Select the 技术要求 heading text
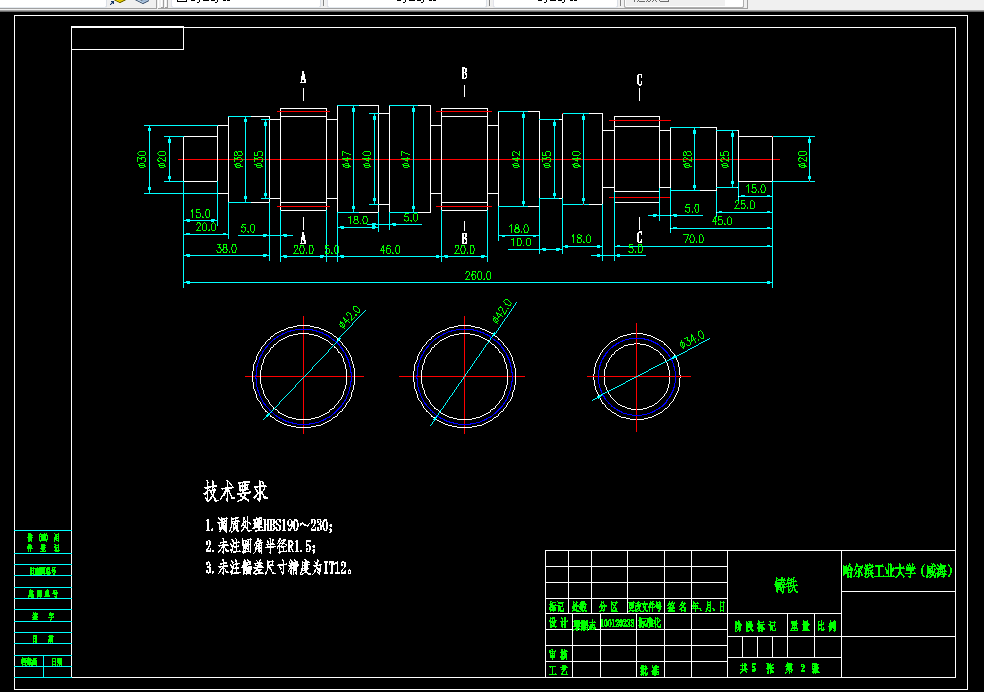984x692 pixels. click(236, 491)
